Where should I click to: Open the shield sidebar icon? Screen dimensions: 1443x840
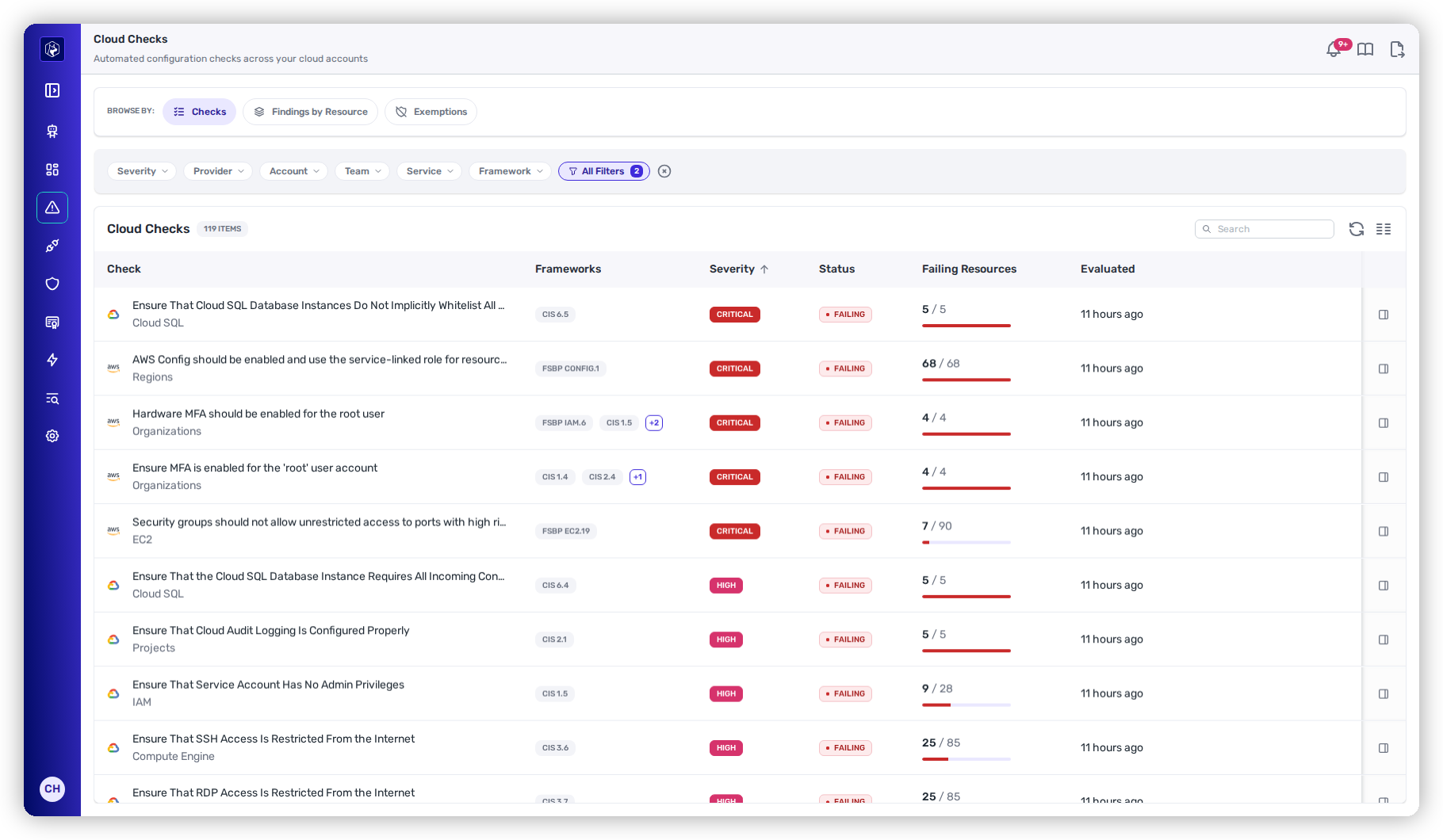pyautogui.click(x=52, y=284)
